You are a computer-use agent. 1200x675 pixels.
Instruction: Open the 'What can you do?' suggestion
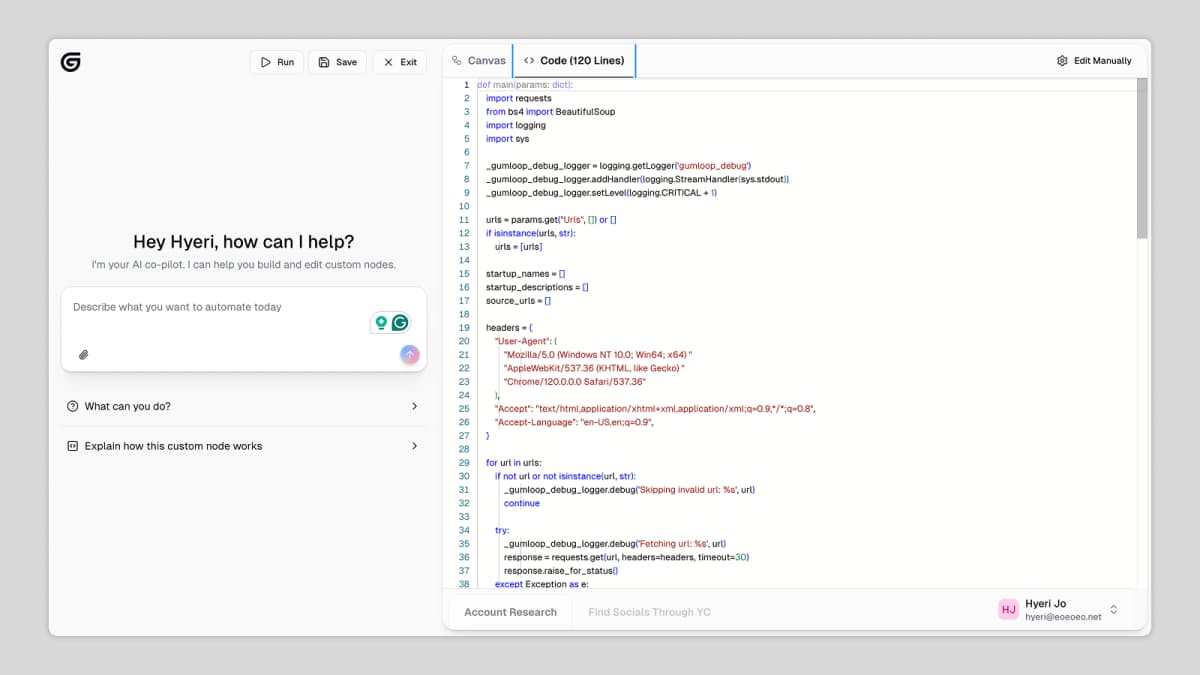(243, 406)
